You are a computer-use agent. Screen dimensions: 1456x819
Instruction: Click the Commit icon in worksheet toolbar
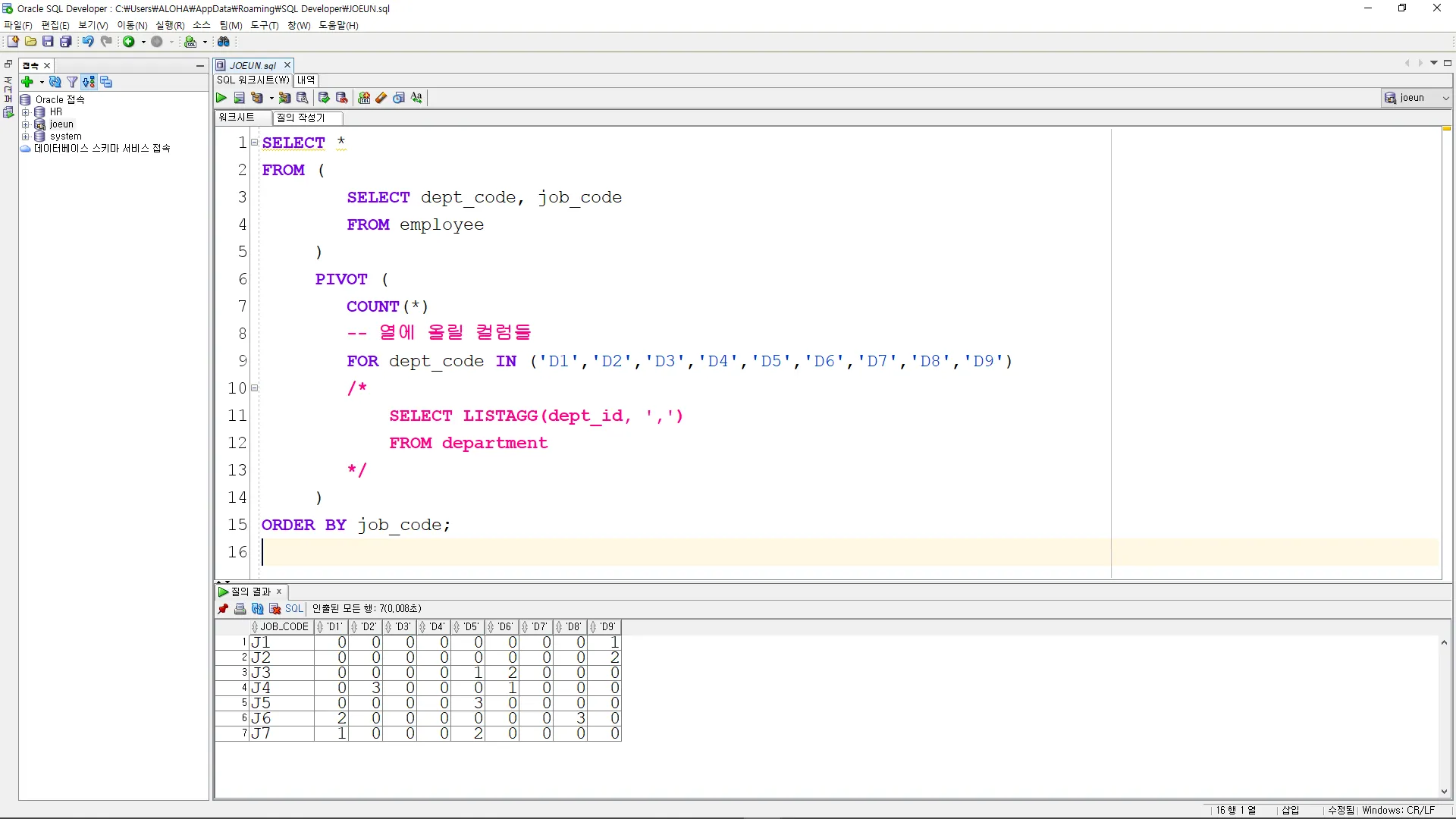[x=324, y=98]
